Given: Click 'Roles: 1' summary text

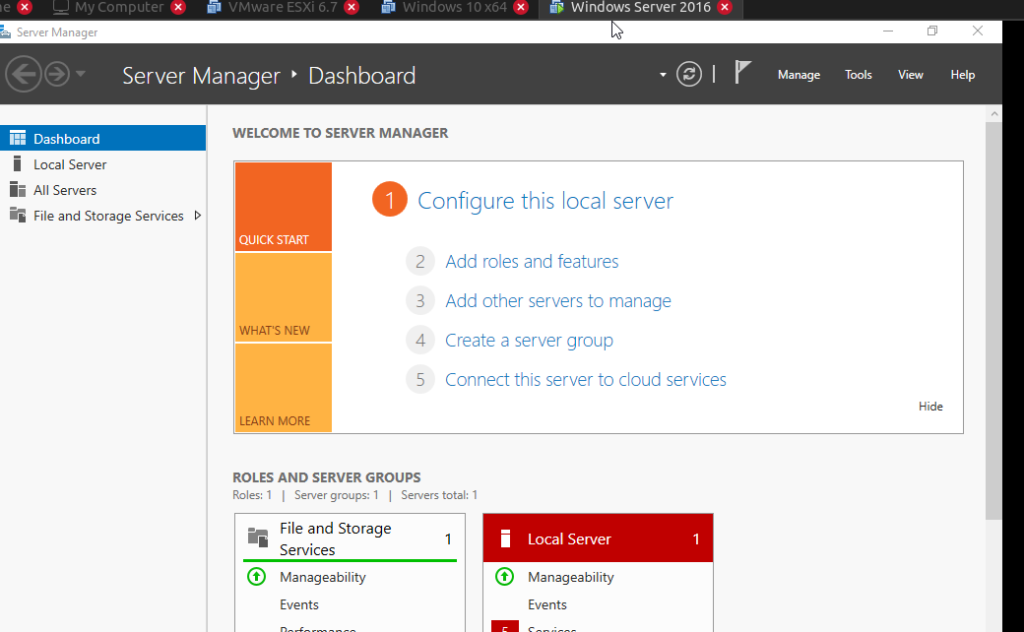Looking at the screenshot, I should 252,495.
